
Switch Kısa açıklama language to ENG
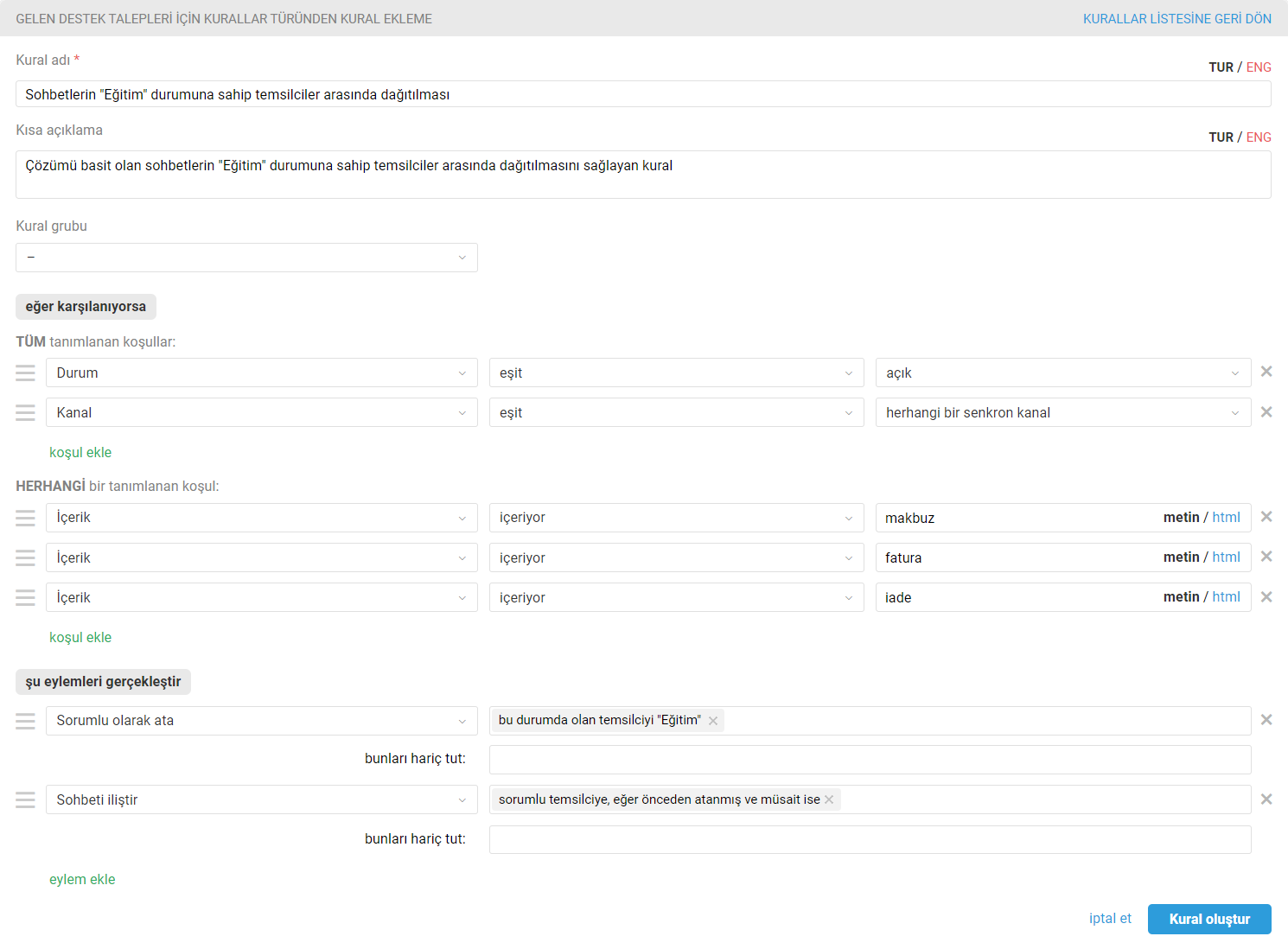1259,137
